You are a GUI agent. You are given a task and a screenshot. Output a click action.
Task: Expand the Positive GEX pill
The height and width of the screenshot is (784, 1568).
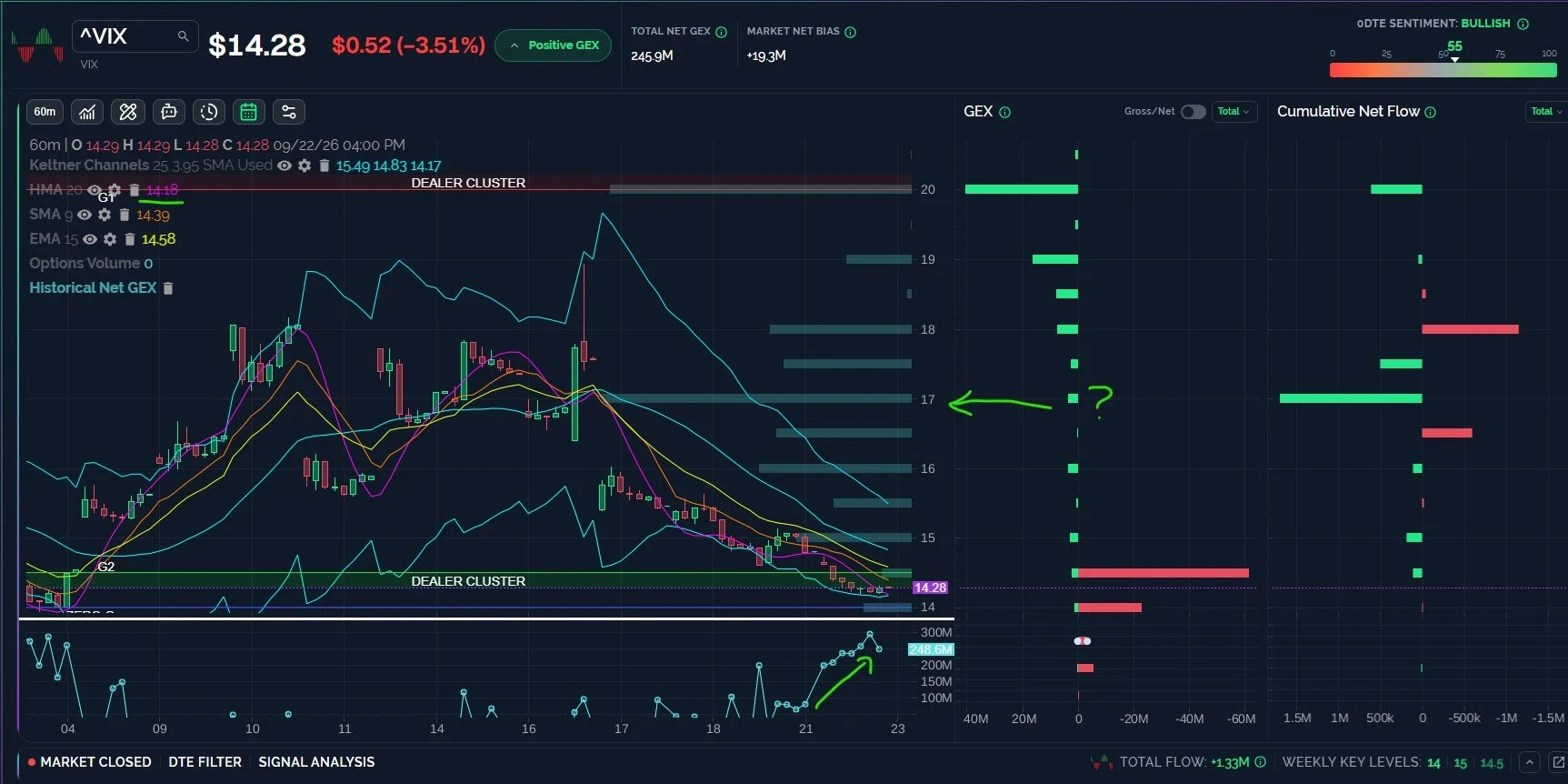[553, 45]
